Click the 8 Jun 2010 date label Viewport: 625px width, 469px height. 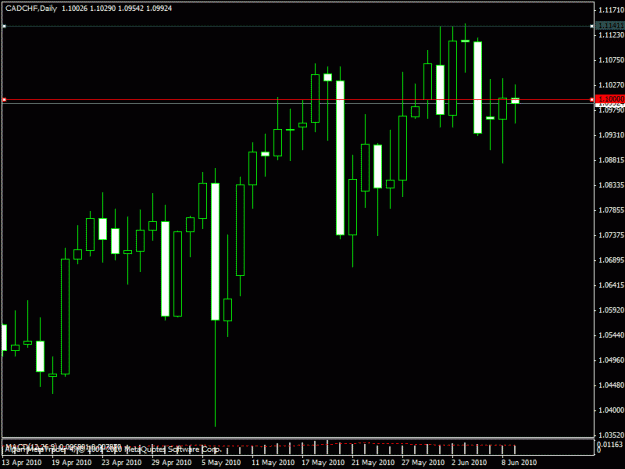pyautogui.click(x=519, y=462)
